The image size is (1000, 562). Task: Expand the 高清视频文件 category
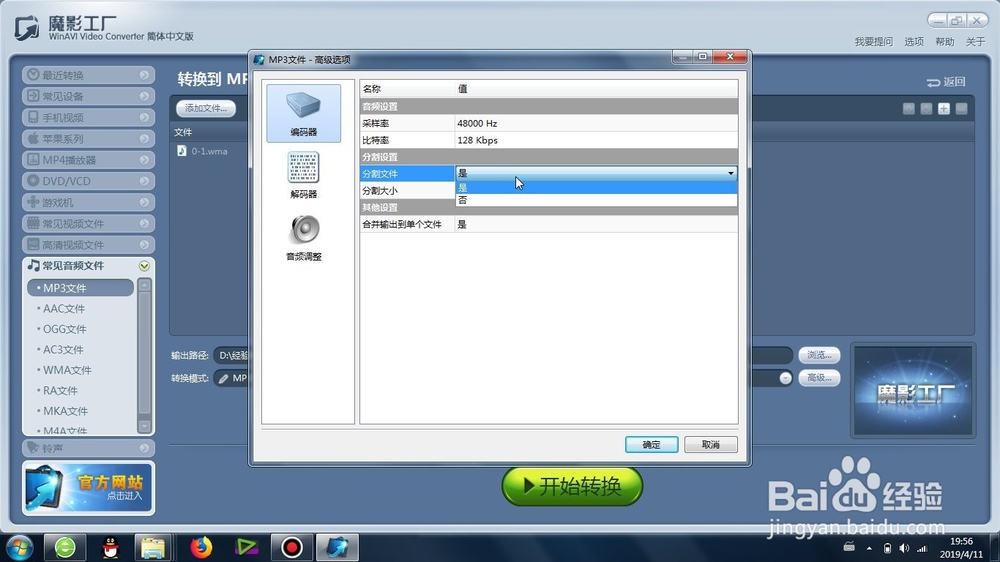point(89,245)
